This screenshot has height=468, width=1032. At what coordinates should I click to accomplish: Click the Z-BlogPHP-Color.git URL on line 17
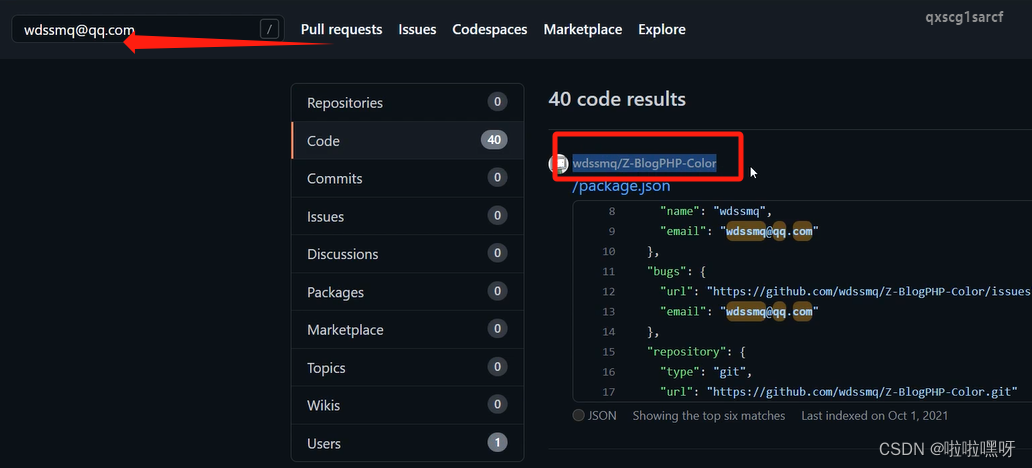pyautogui.click(x=862, y=392)
